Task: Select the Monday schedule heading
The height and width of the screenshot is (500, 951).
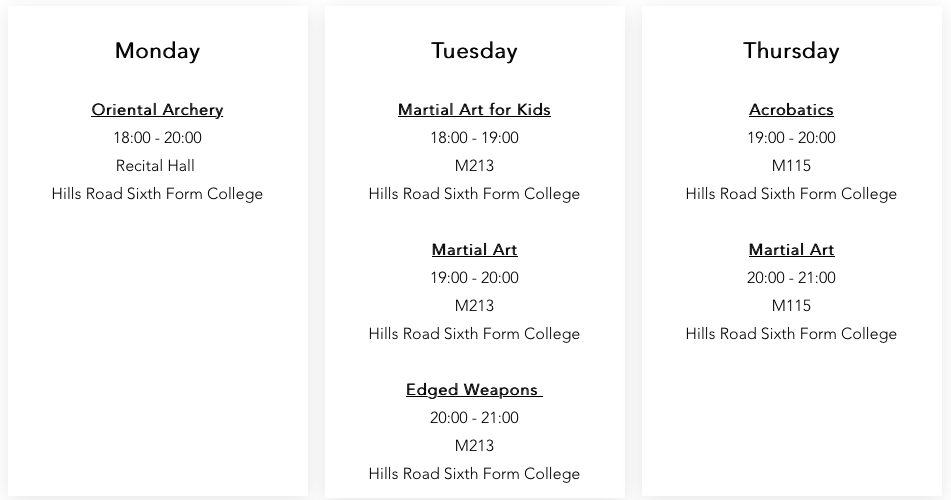Action: click(157, 51)
